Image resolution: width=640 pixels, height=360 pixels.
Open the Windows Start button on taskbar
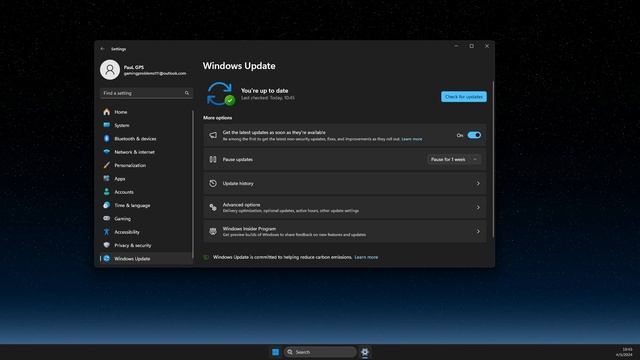(x=276, y=352)
